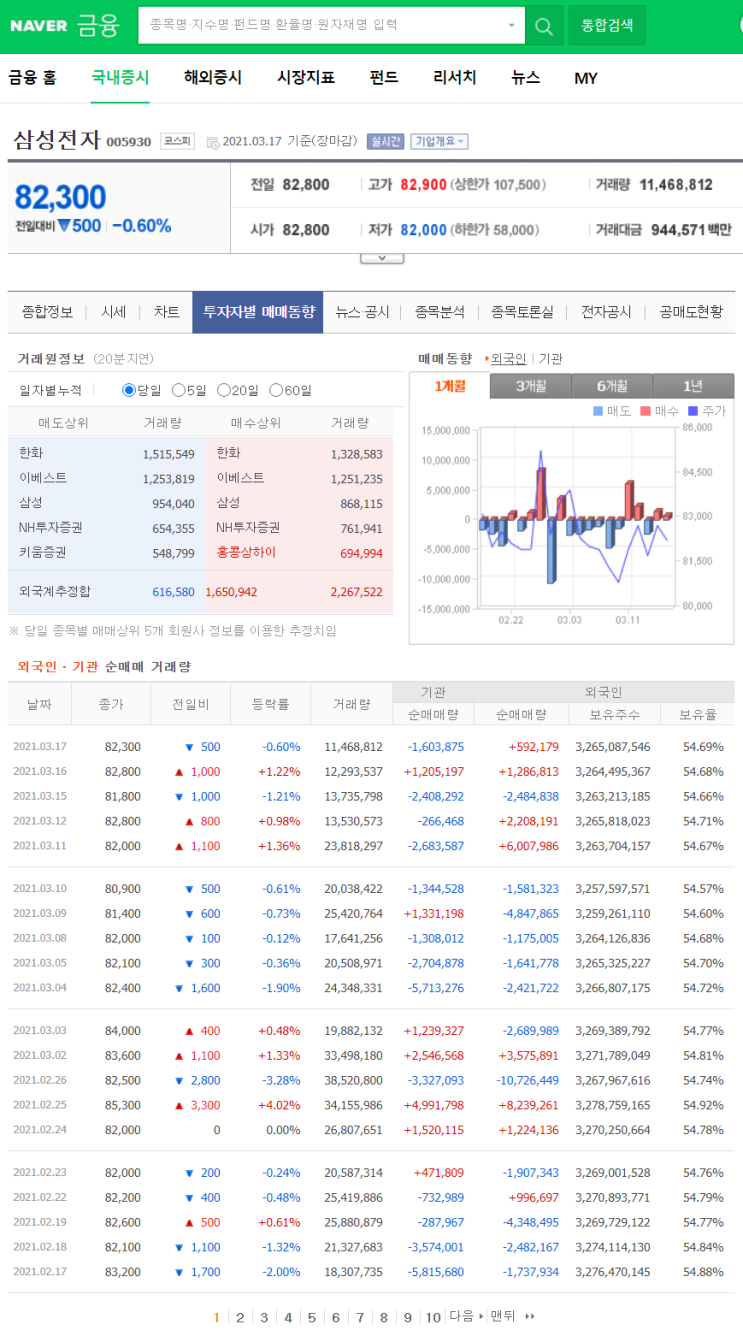Switch to 차트 tab
Image resolution: width=743 pixels, height=1342 pixels.
pos(167,312)
